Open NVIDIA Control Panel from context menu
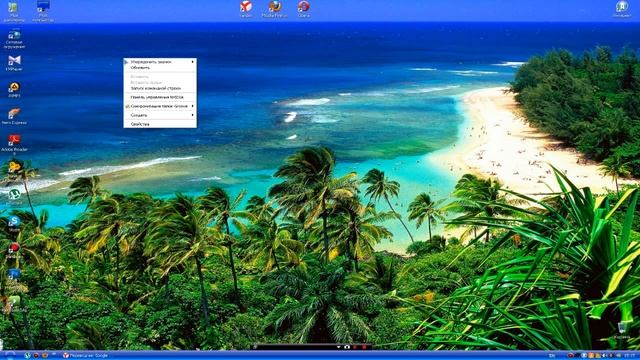Image resolution: width=640 pixels, height=360 pixels. tap(160, 97)
